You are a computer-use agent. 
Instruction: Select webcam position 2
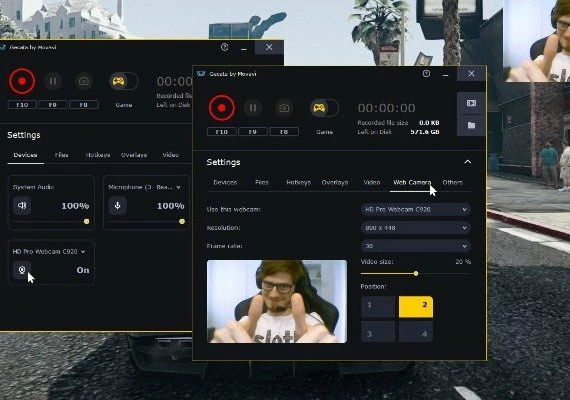click(x=416, y=307)
